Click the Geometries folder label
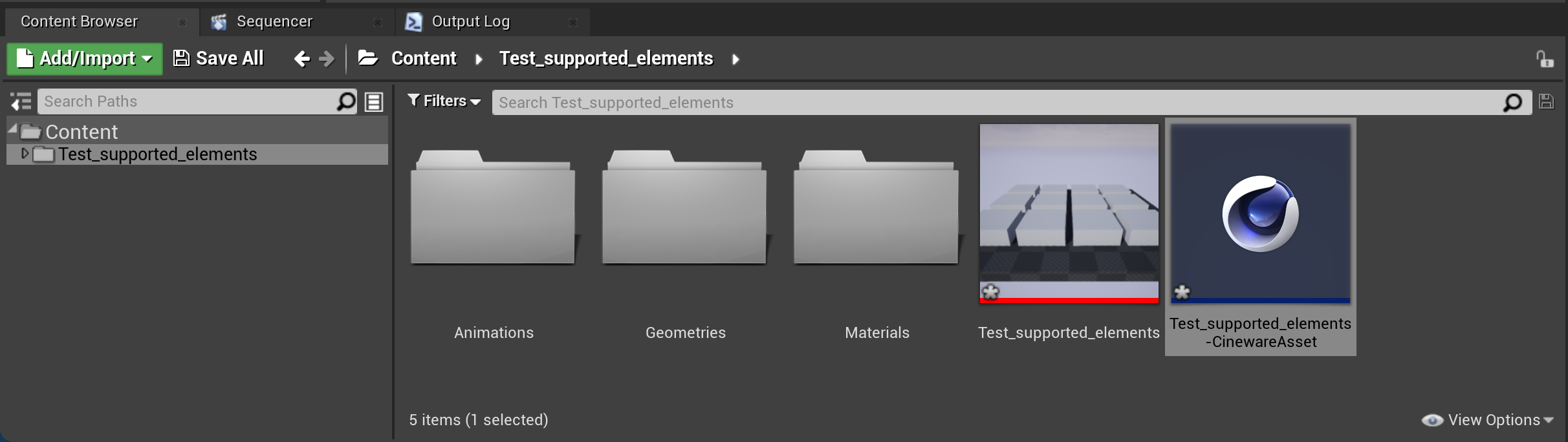The height and width of the screenshot is (442, 1568). pos(685,333)
